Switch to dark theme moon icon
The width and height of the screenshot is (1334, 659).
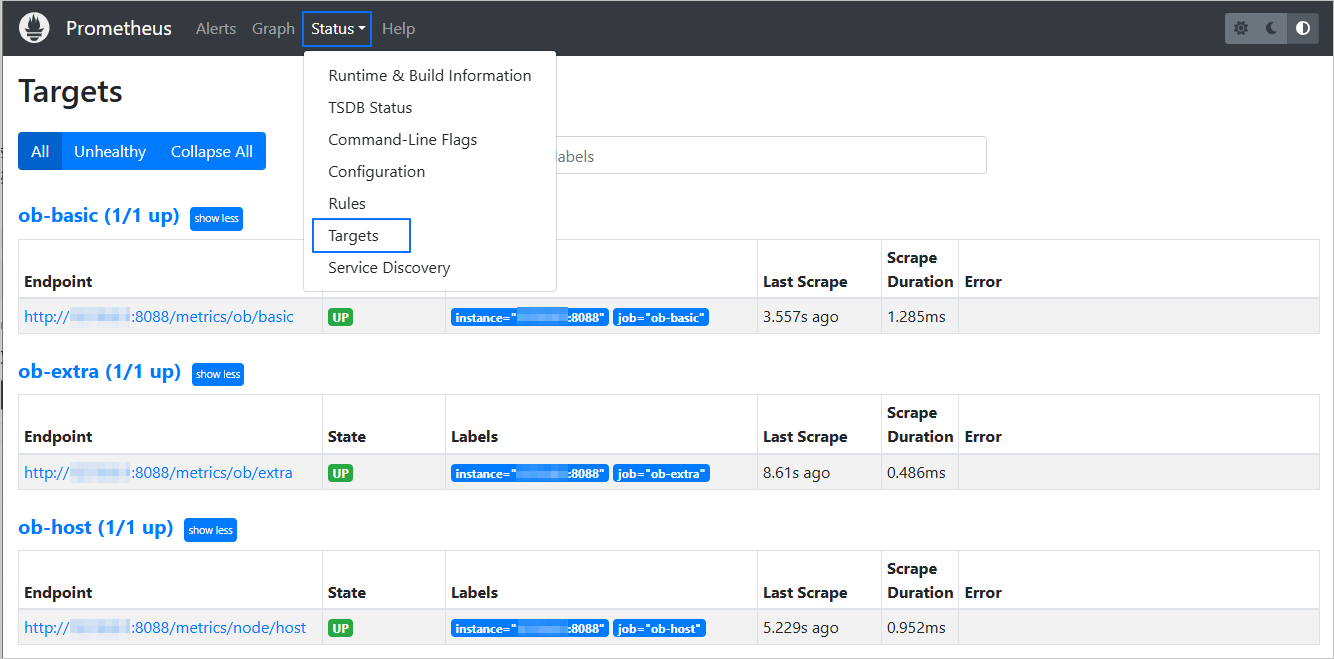pos(1271,28)
